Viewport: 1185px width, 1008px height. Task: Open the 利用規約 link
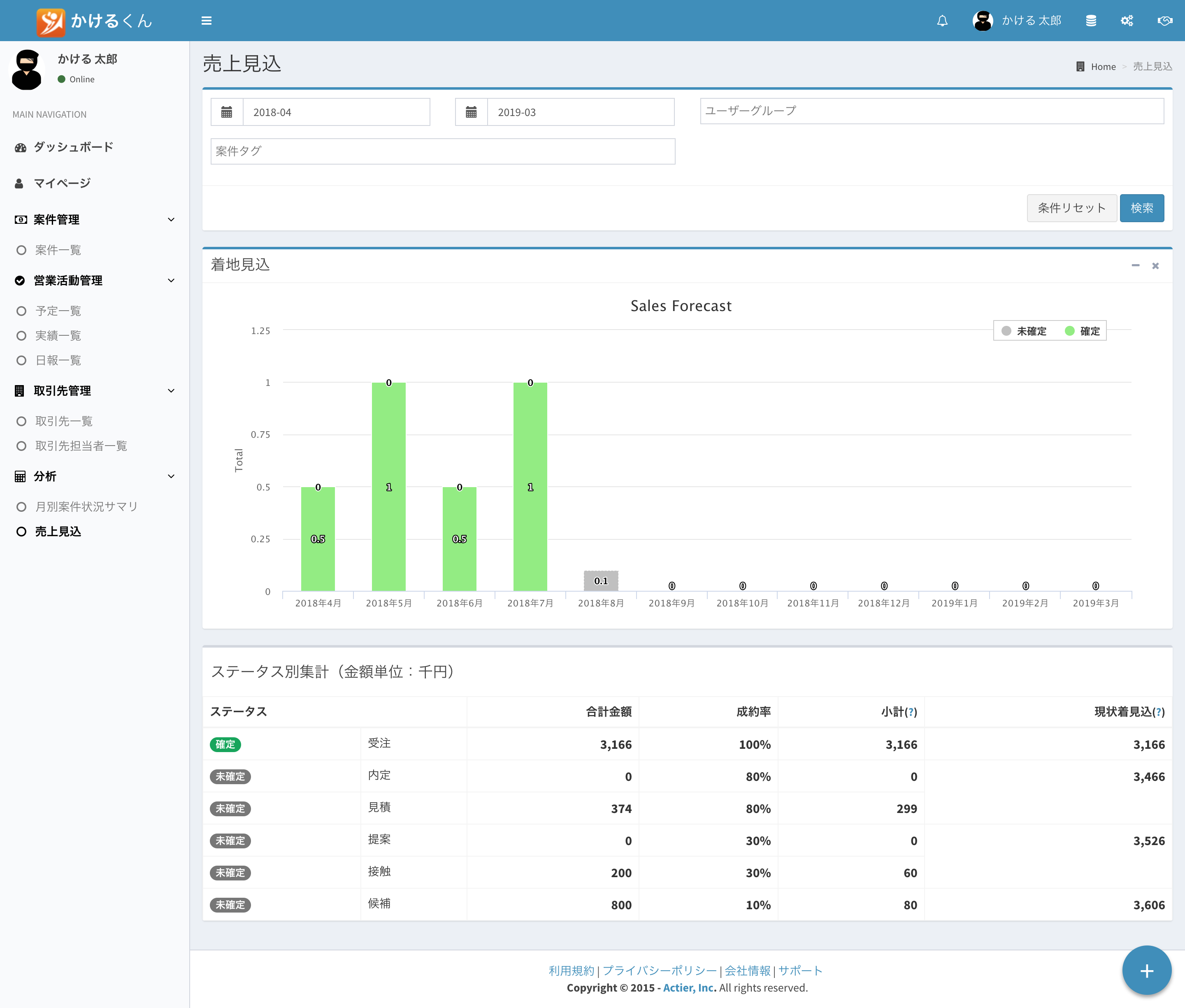[572, 970]
